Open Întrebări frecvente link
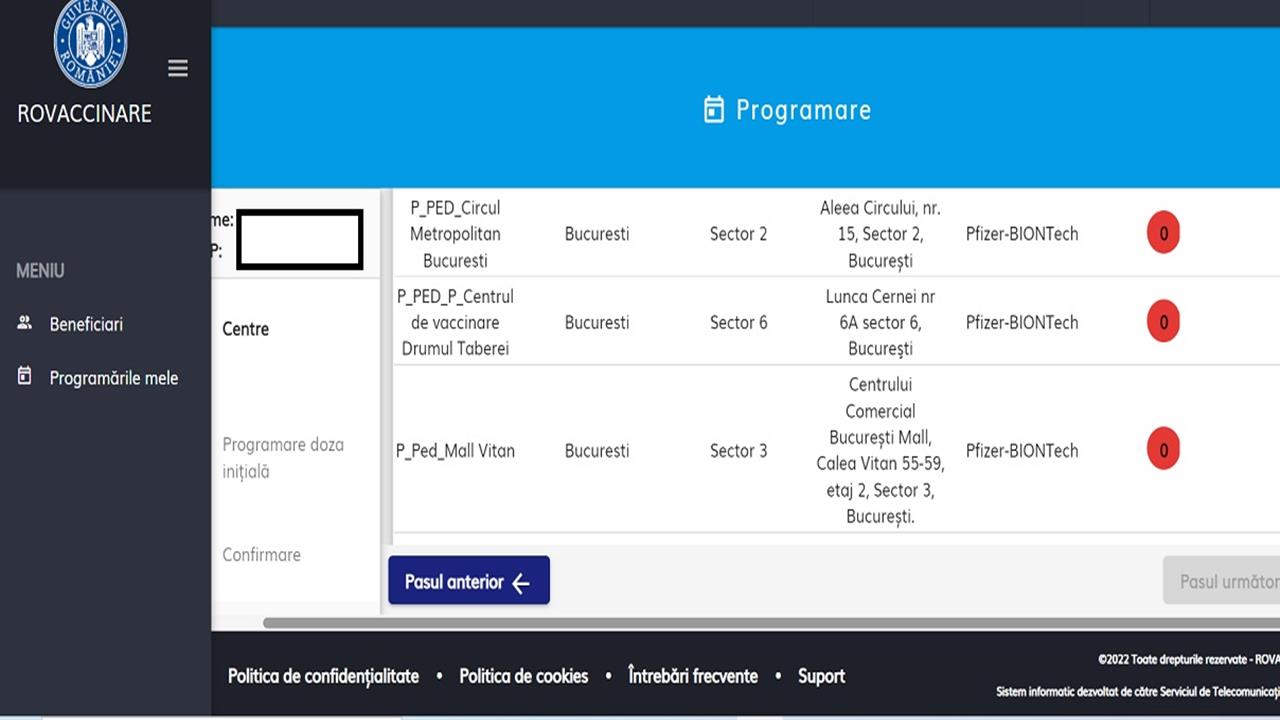This screenshot has height=720, width=1280. 693,676
